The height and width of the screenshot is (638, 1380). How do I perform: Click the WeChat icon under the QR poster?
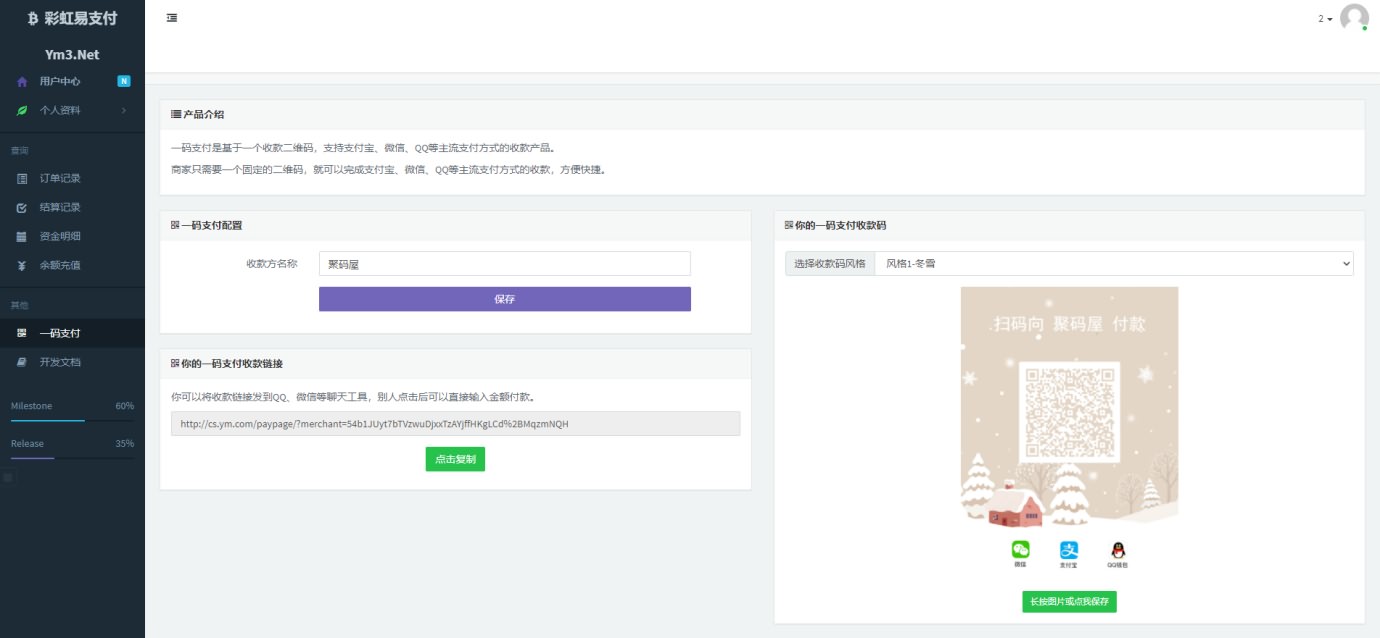point(1020,549)
